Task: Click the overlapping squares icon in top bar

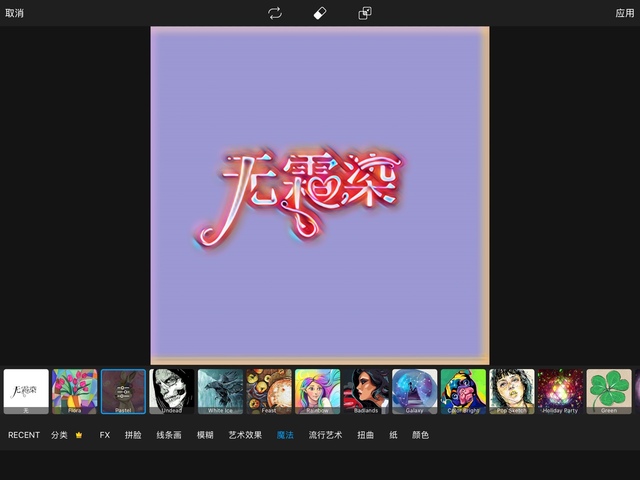Action: coord(365,13)
